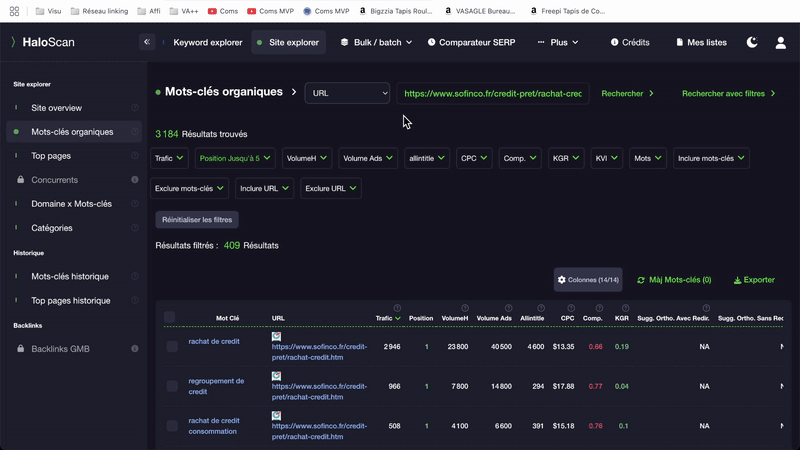Expand the VolumeH filter

click(307, 158)
